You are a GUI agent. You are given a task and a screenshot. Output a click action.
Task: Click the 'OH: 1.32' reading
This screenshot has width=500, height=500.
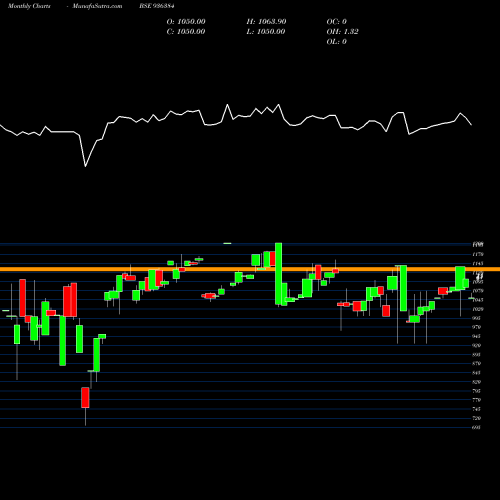click(343, 32)
